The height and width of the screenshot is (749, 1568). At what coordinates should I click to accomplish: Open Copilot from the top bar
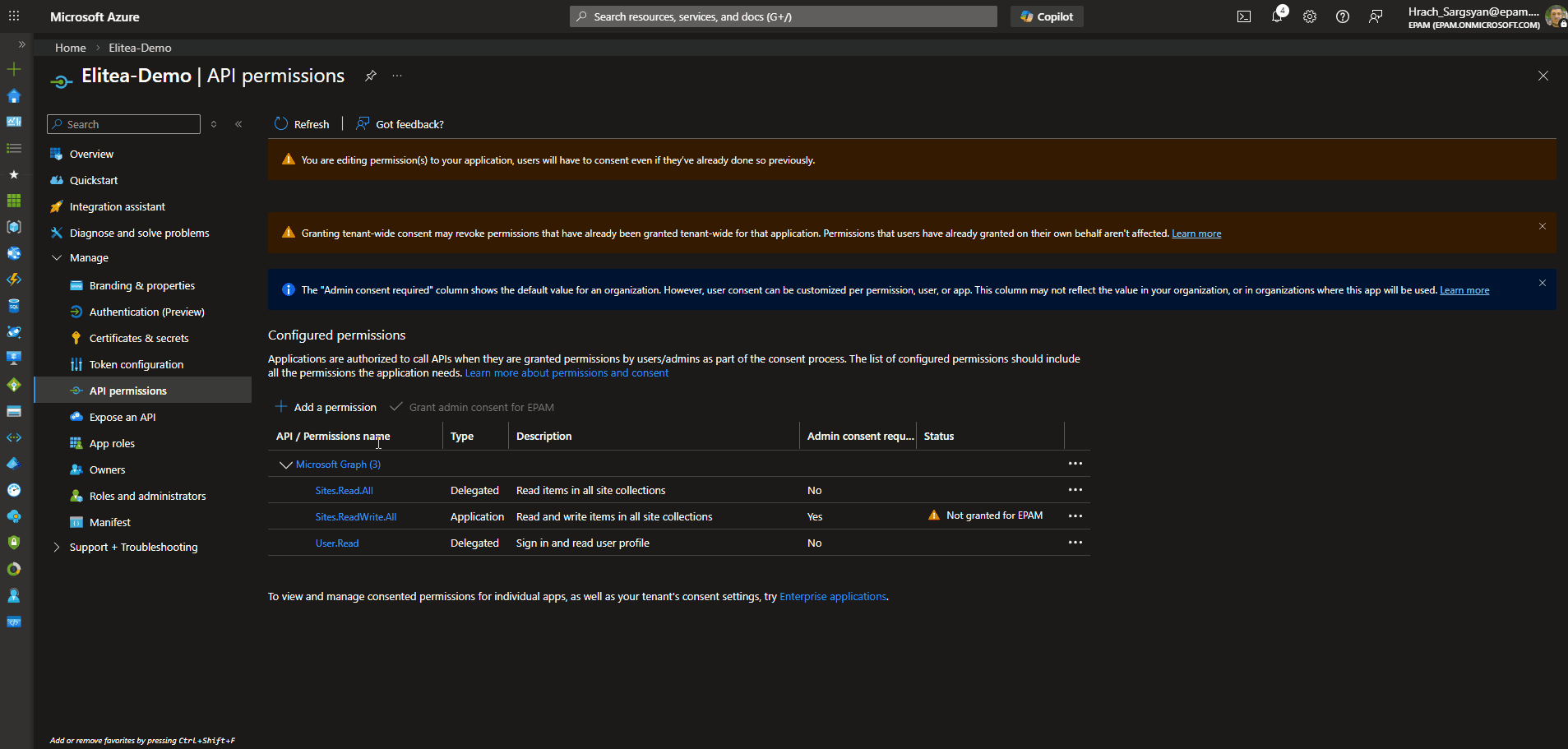point(1046,16)
